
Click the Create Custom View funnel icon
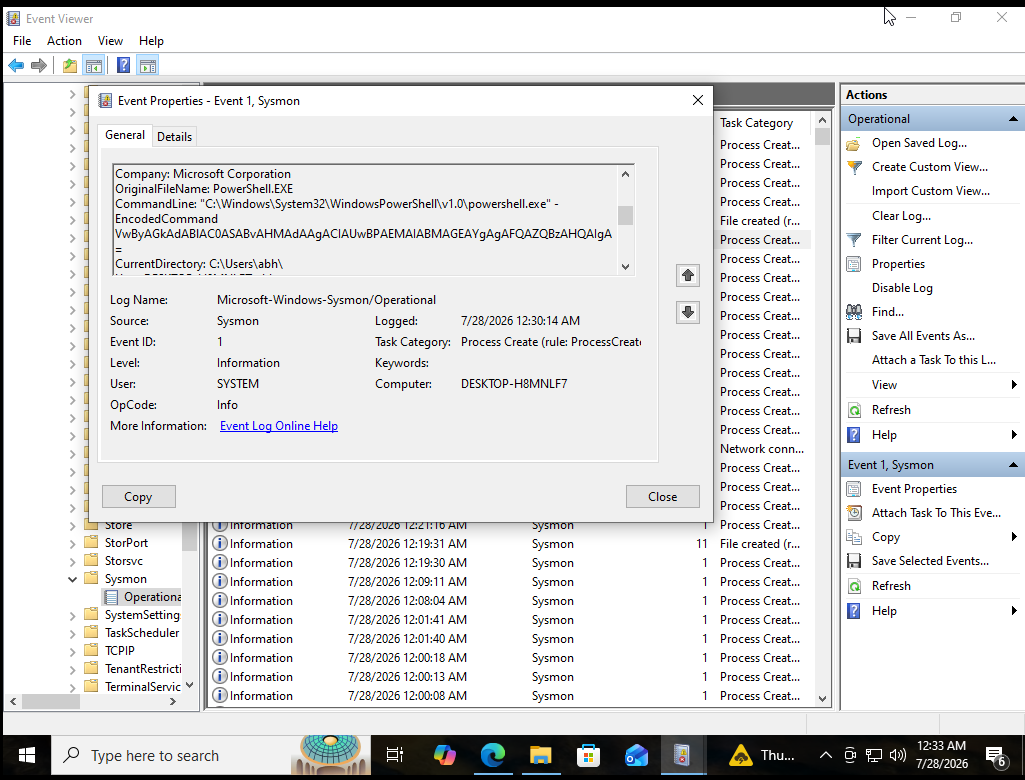point(854,167)
